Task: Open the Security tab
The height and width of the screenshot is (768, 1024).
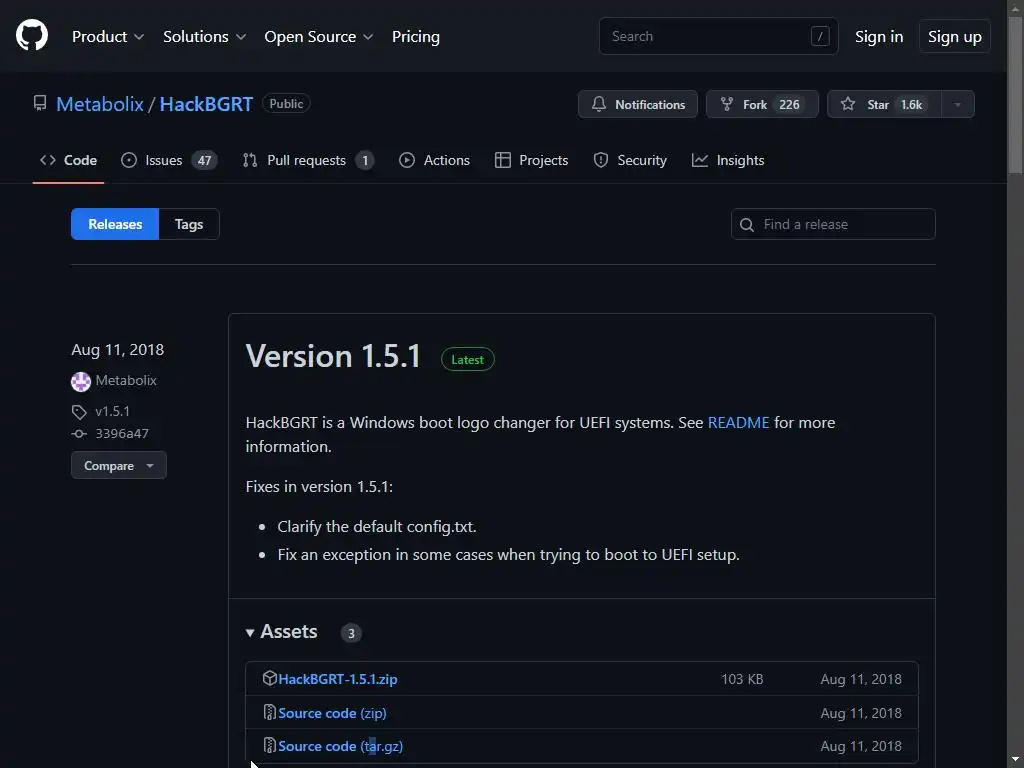Action: pyautogui.click(x=630, y=160)
